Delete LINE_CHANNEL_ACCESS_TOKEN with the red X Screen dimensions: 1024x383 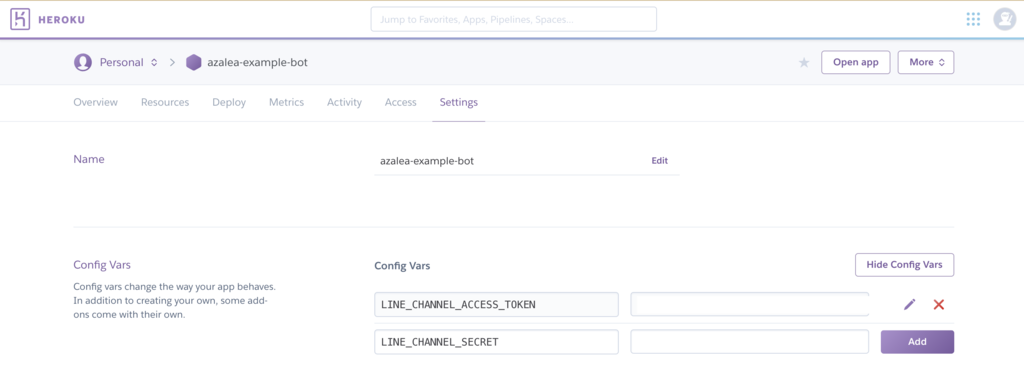point(938,304)
